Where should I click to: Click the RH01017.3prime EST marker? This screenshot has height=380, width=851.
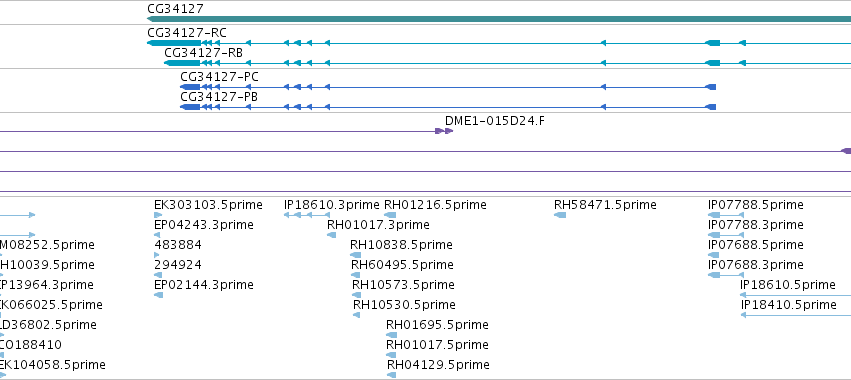331,235
